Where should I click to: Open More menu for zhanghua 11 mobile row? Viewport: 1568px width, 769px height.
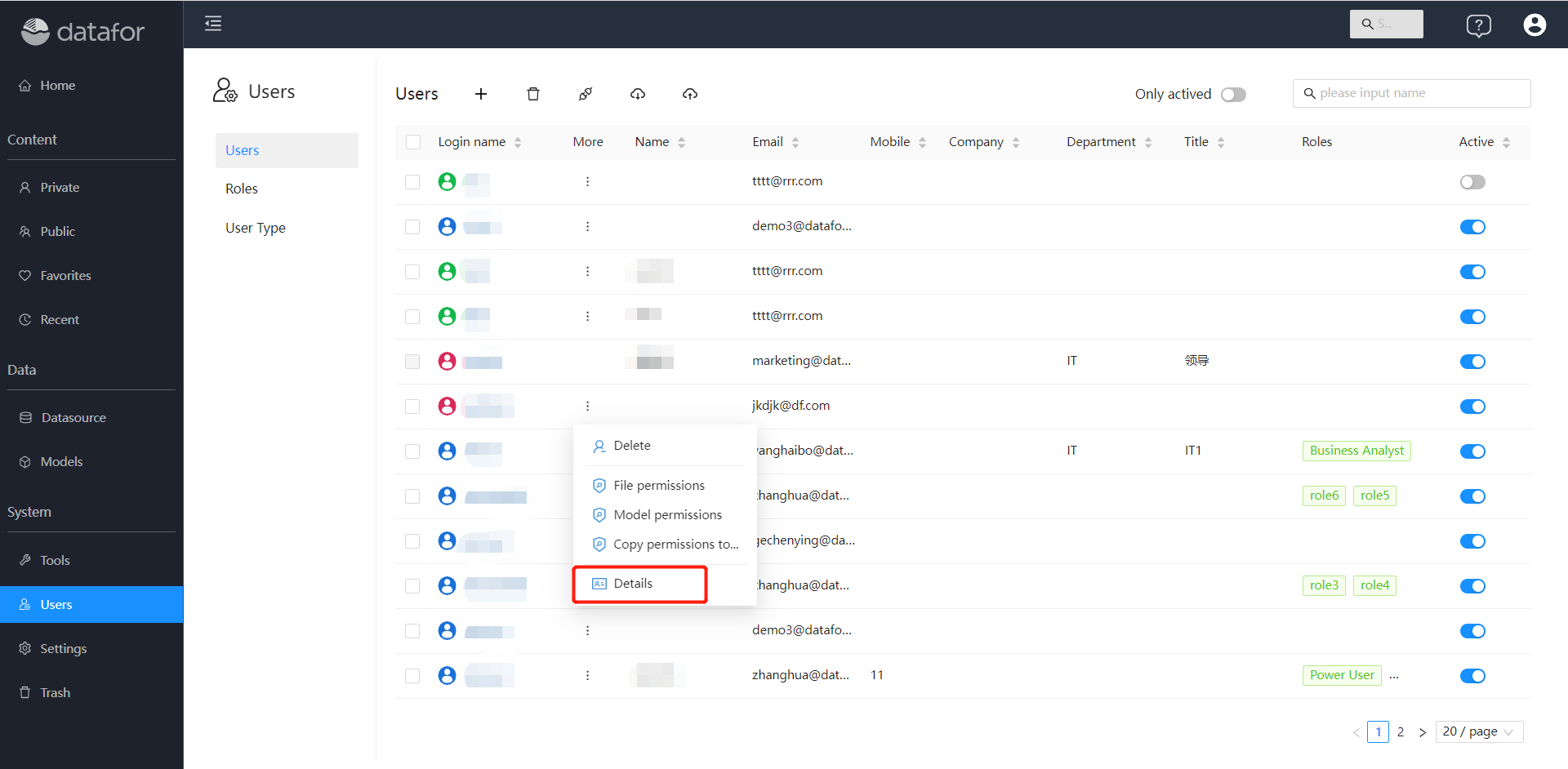point(587,675)
